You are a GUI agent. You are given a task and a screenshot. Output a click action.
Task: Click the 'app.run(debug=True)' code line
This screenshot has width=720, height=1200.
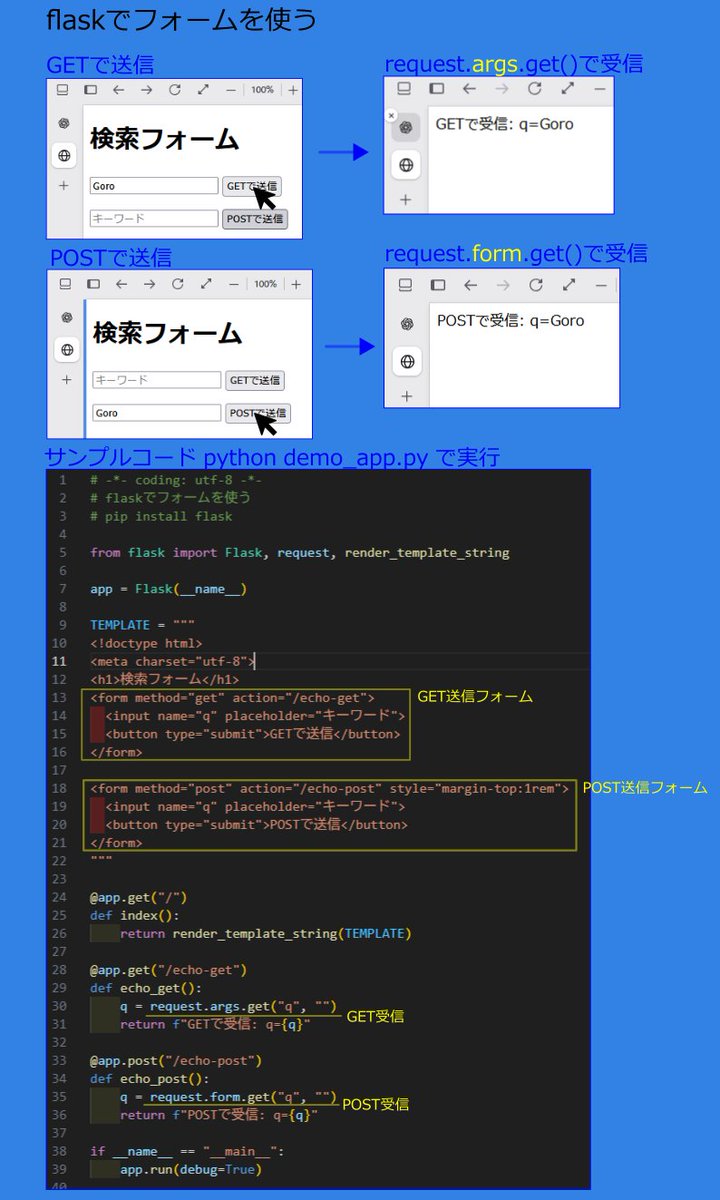click(190, 1169)
